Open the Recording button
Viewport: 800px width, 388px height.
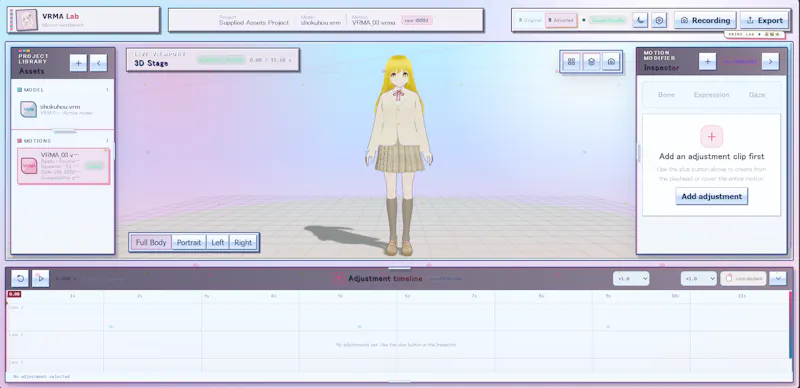[x=705, y=20]
